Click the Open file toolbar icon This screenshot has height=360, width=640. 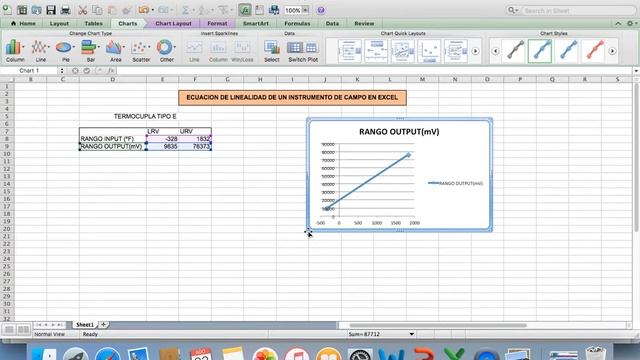pyautogui.click(x=36, y=10)
